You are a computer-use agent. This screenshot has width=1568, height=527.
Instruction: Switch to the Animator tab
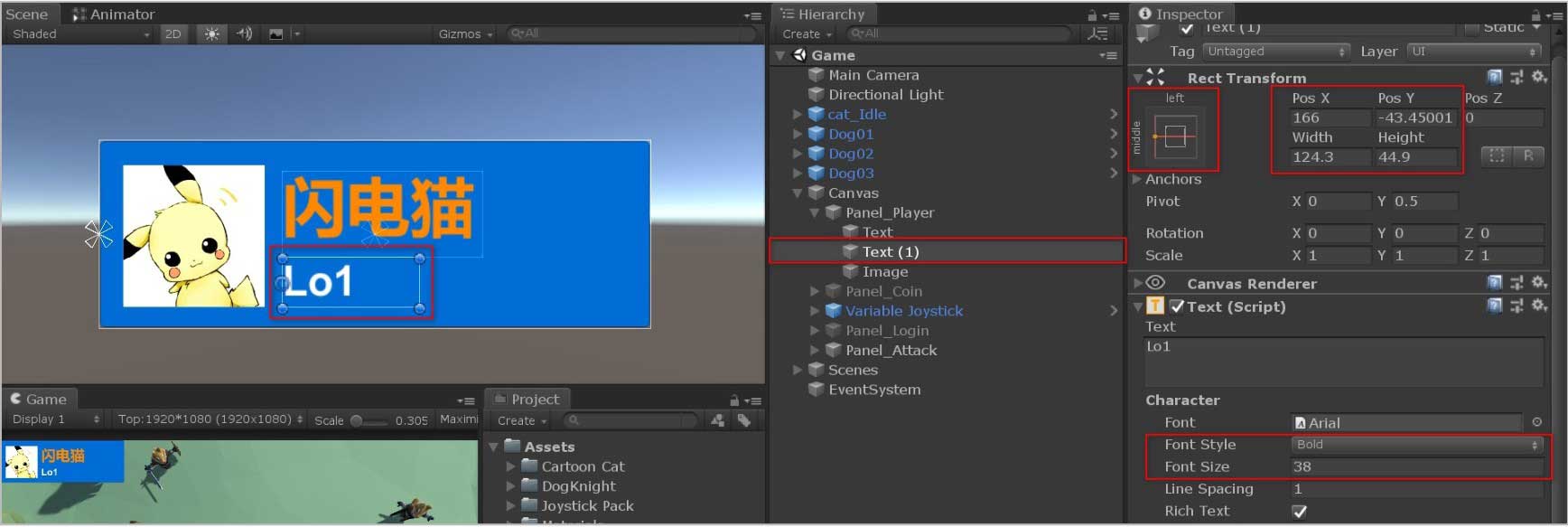pos(114,14)
